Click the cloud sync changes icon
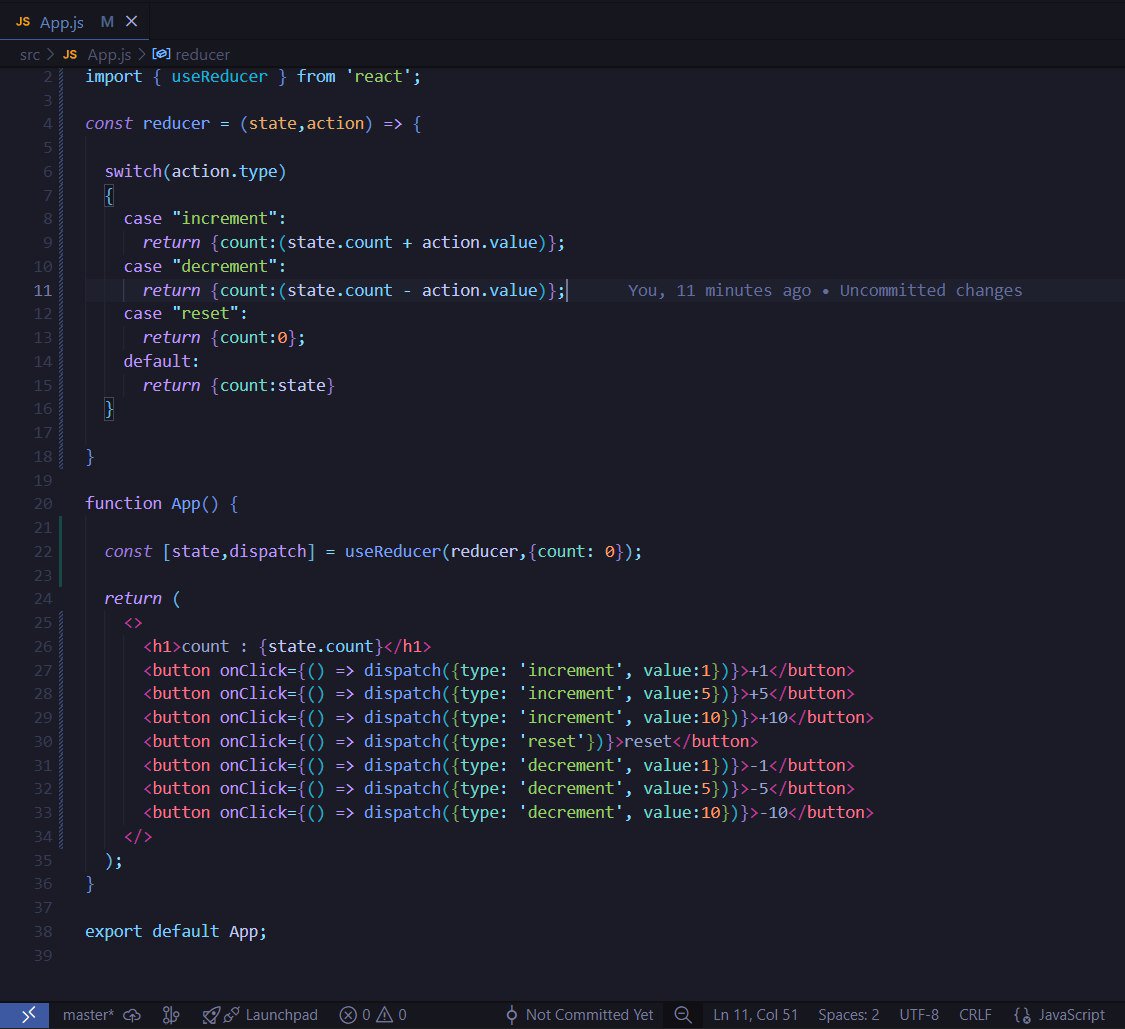Image resolution: width=1125 pixels, height=1029 pixels. point(132,1015)
